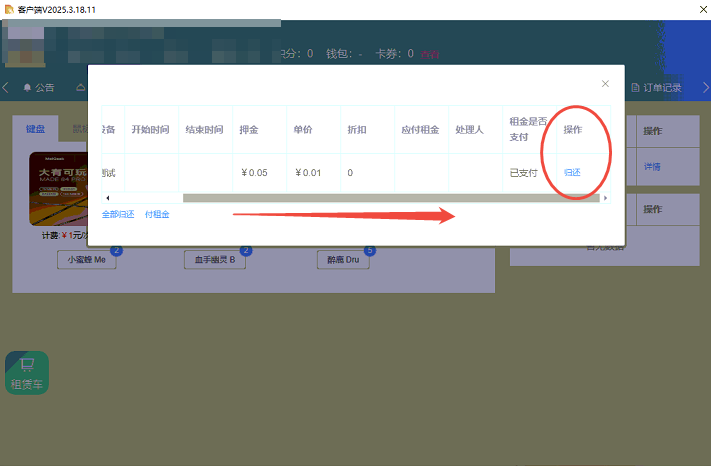Click the 归还 return link in the row

[572, 173]
